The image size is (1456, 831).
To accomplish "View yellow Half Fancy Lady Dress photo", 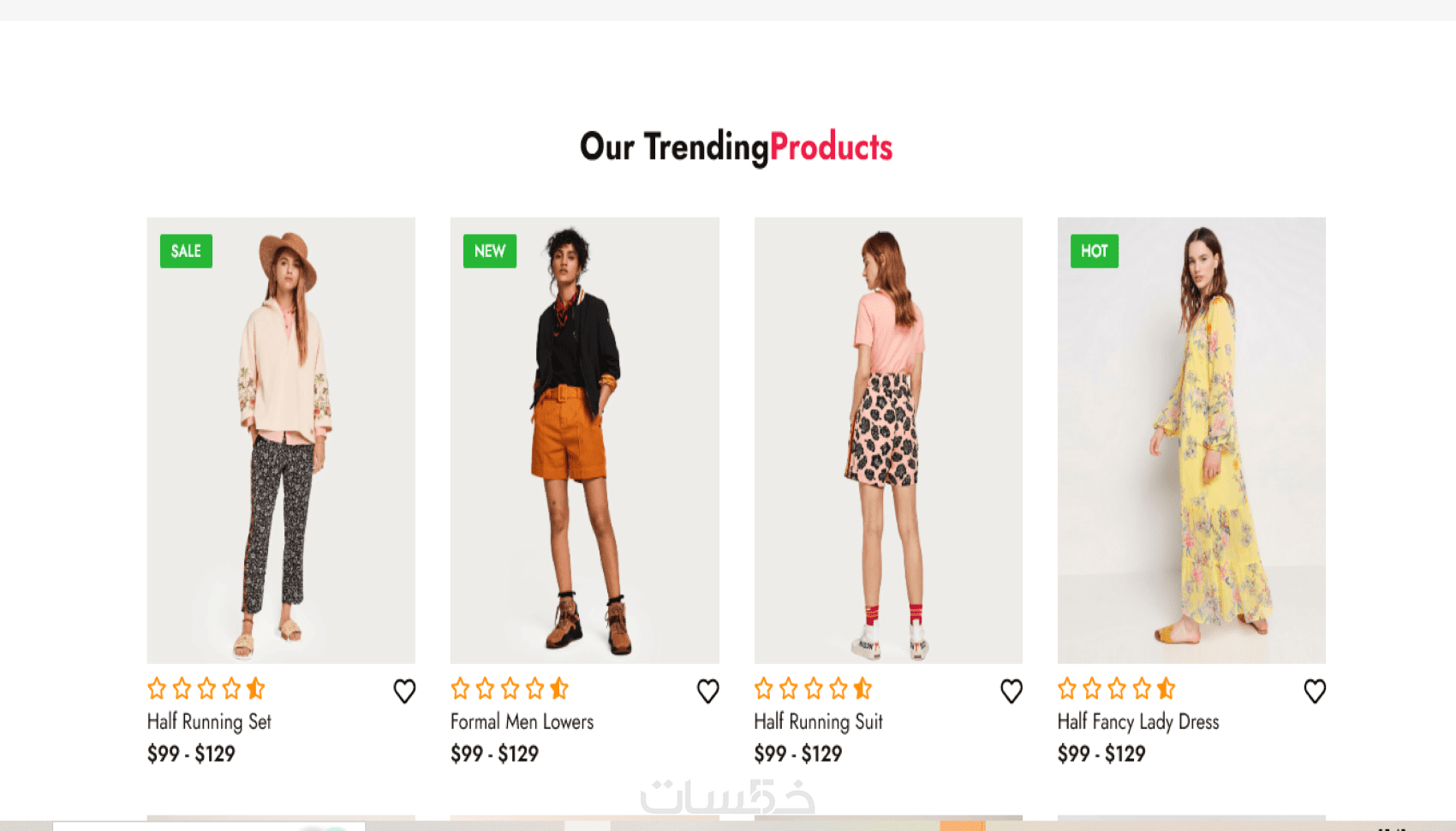I will pyautogui.click(x=1191, y=439).
